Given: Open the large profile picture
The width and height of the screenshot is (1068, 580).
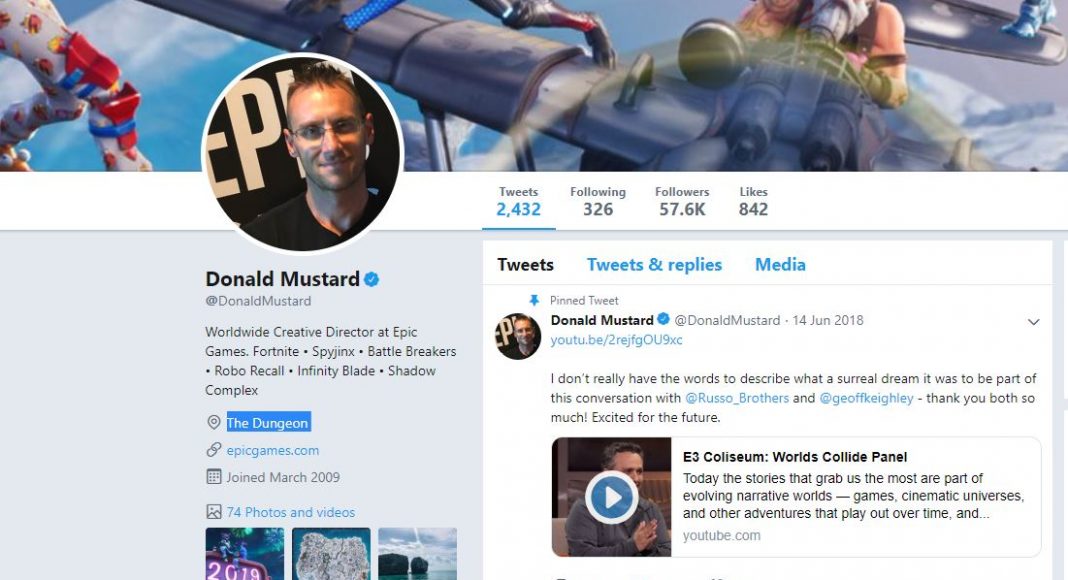Looking at the screenshot, I should coord(303,153).
